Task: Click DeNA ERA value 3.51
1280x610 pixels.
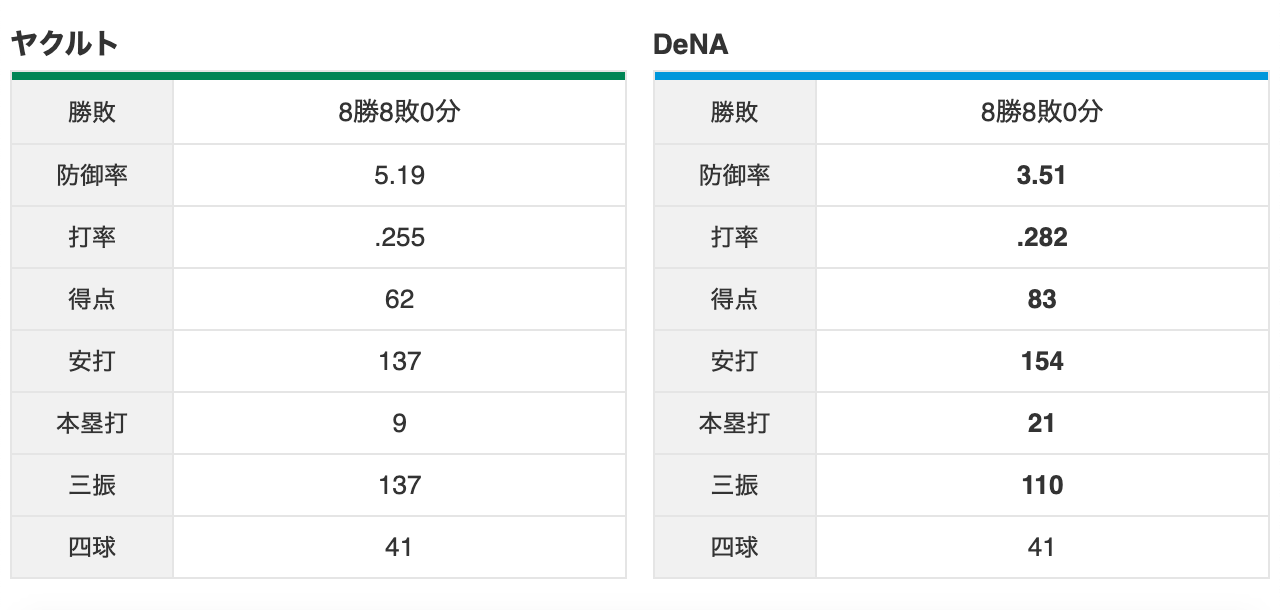Action: (x=1041, y=175)
